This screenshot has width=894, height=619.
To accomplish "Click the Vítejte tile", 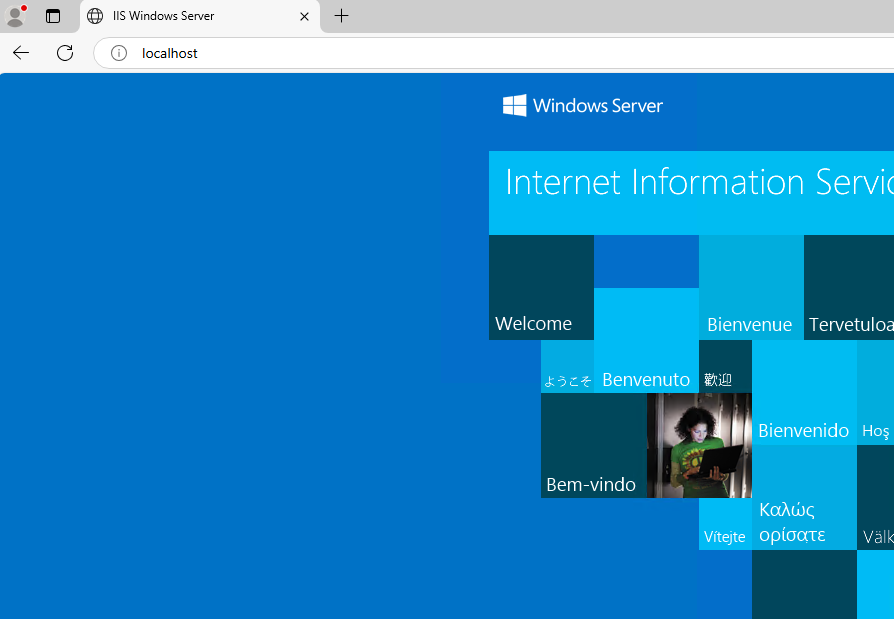I will 725,524.
